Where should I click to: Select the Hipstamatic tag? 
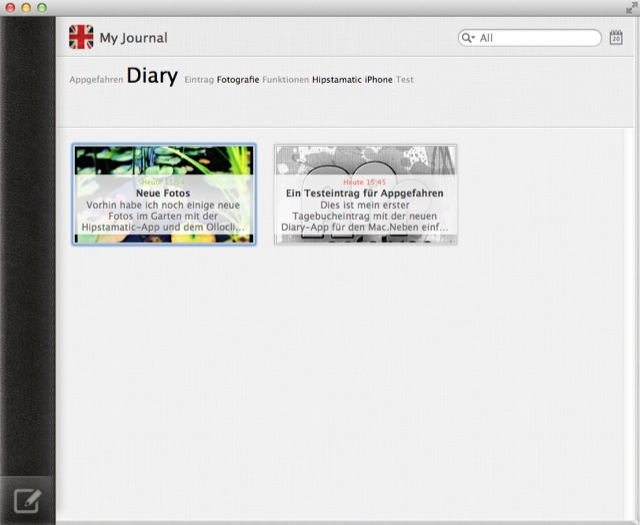[x=336, y=80]
